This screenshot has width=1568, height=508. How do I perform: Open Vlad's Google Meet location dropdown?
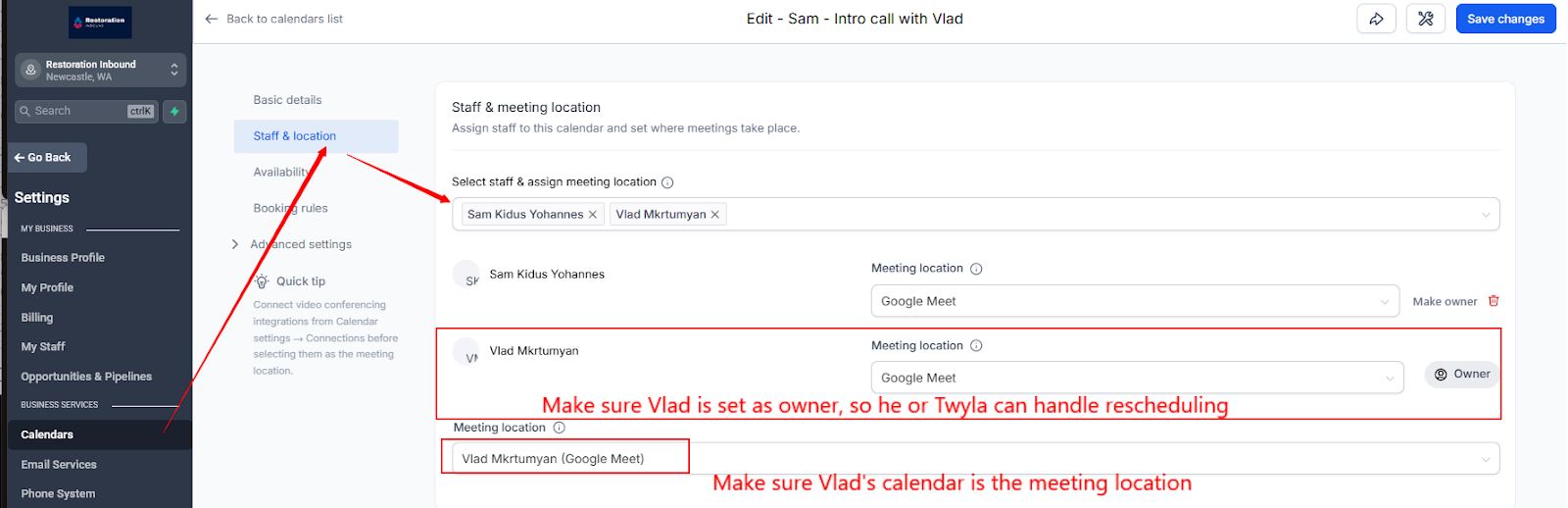tap(1135, 378)
